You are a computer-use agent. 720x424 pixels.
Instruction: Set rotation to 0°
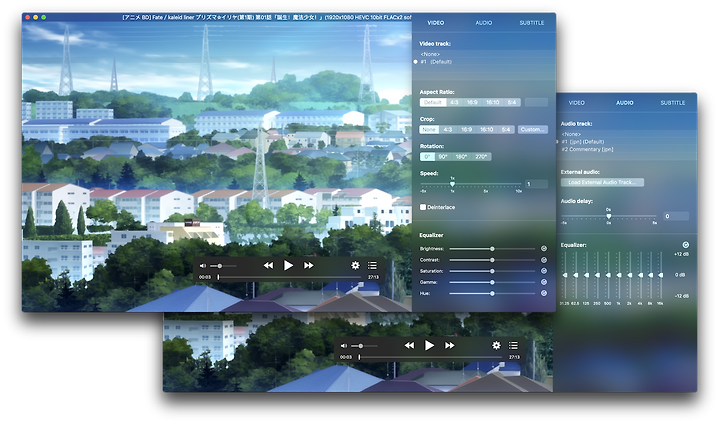(427, 157)
